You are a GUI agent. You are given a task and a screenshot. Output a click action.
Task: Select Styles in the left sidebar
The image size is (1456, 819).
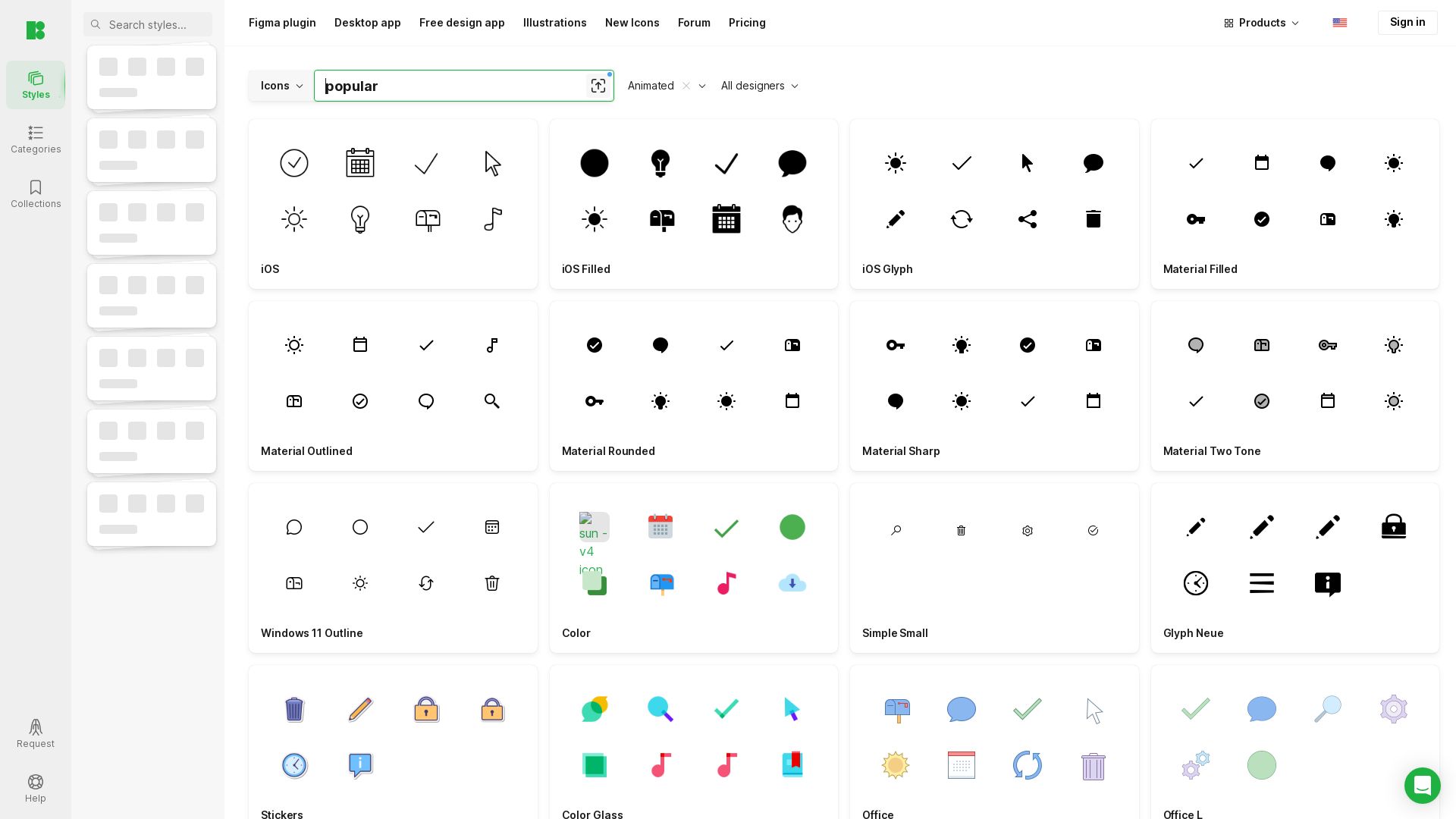point(36,84)
